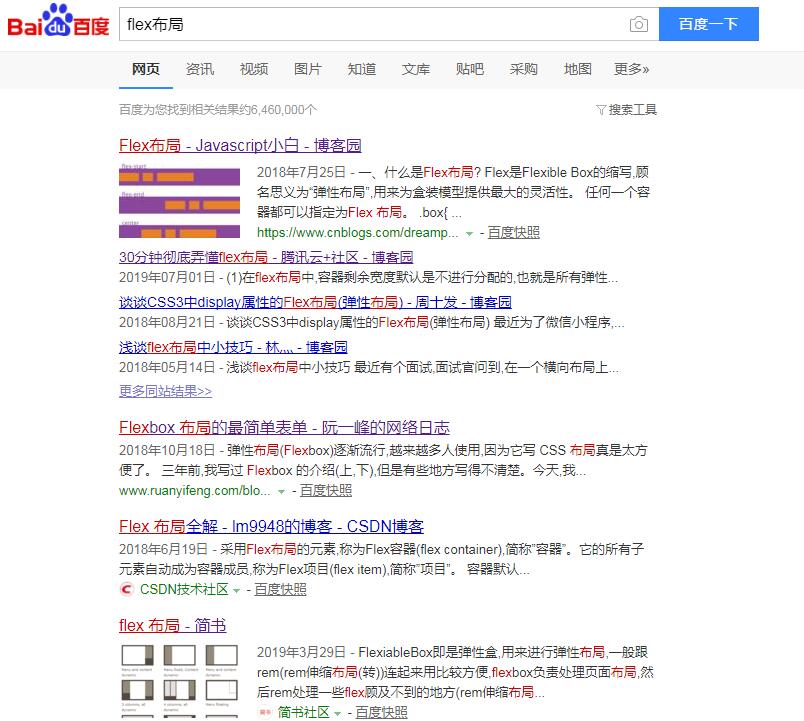Open flex 布局 - 简书 result
Screen dimensions: 804x721
(x=172, y=626)
